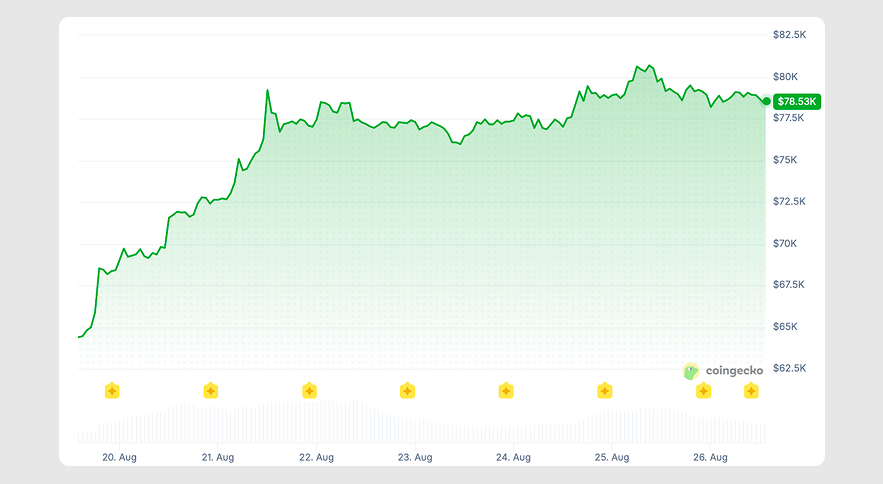The image size is (883, 484).
Task: Click the $67.5K axis label
Action: (x=789, y=285)
